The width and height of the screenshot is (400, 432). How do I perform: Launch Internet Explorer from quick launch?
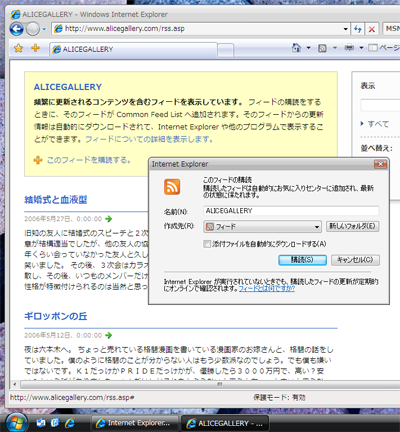tap(70, 423)
